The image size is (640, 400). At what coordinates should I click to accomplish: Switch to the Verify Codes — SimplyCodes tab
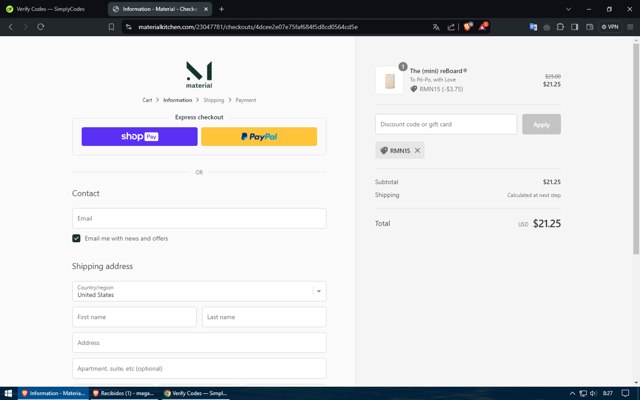click(x=51, y=9)
